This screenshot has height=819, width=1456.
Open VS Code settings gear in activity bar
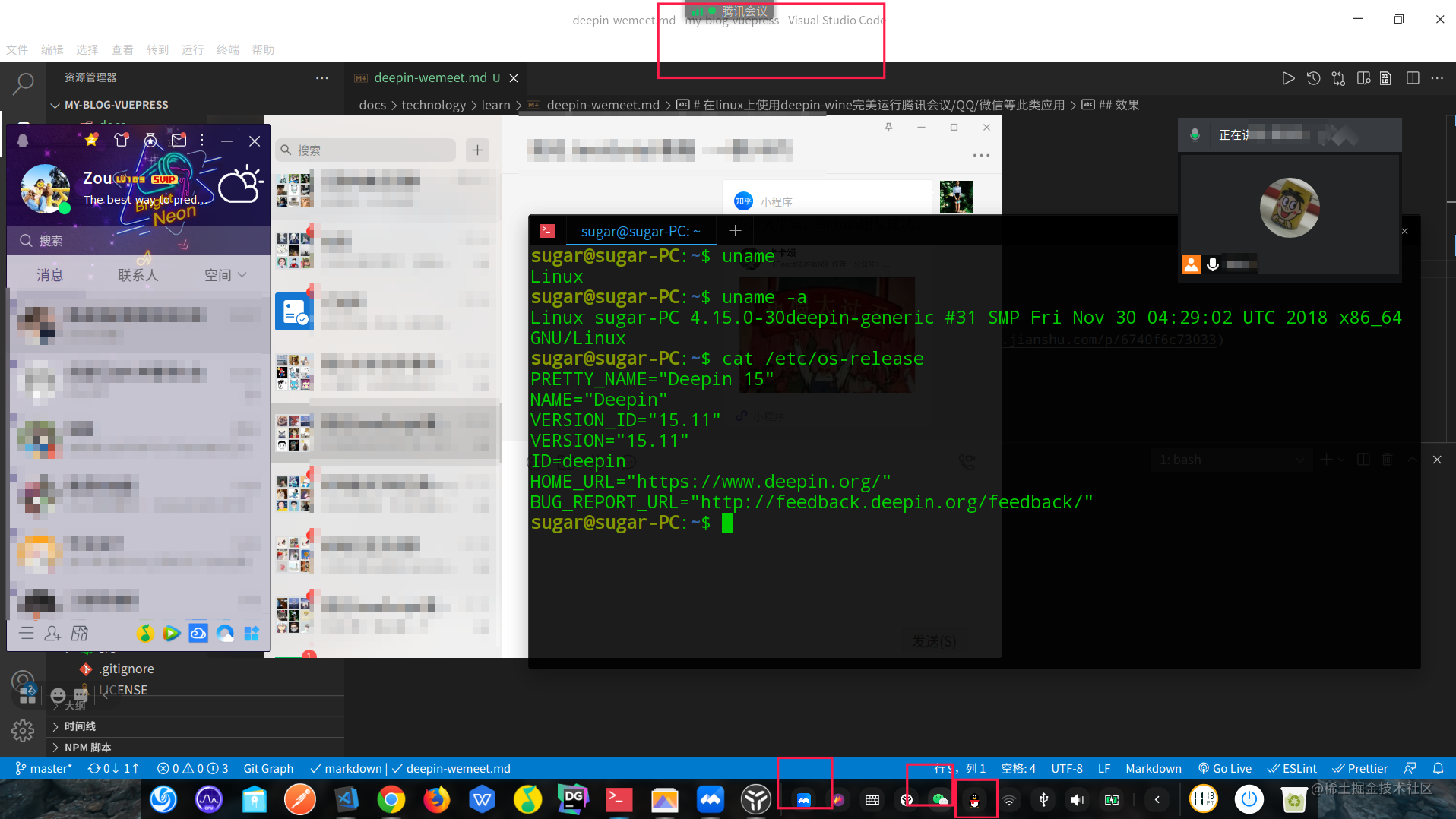pos(23,730)
